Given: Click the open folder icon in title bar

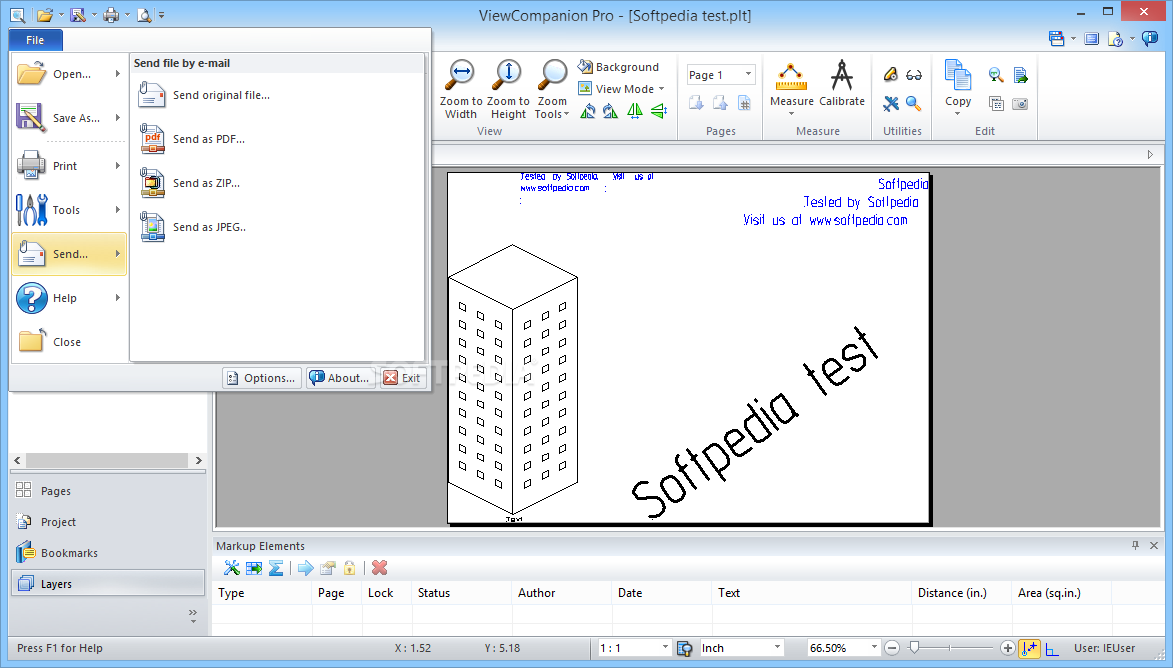Looking at the screenshot, I should (x=45, y=15).
